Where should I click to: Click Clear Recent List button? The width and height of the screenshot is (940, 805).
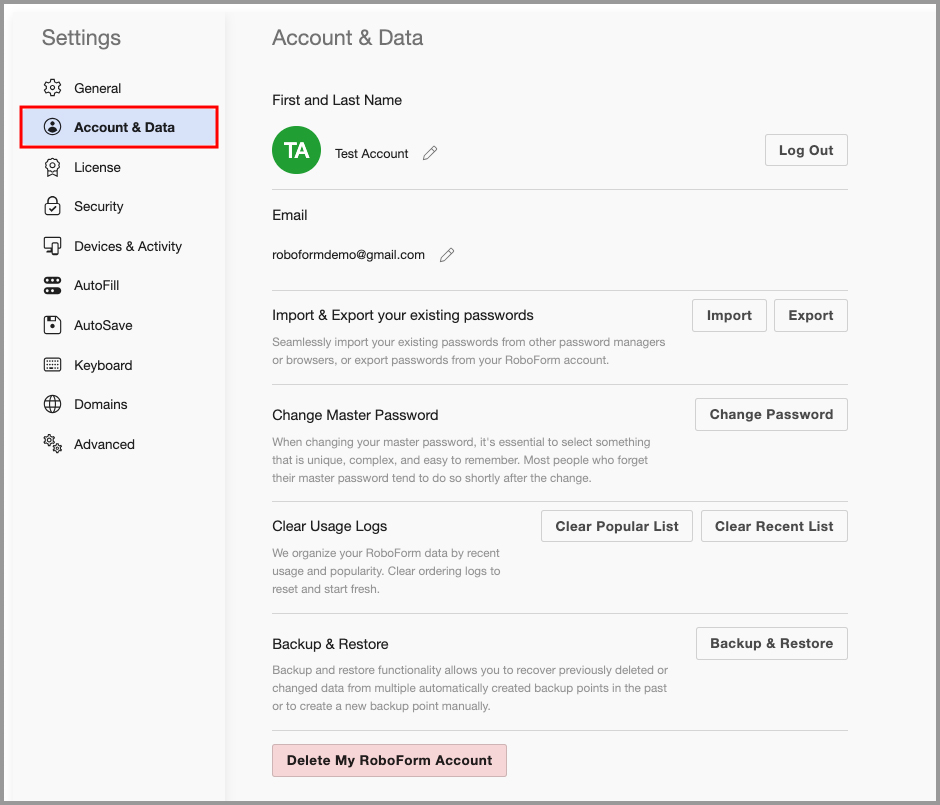pos(774,526)
